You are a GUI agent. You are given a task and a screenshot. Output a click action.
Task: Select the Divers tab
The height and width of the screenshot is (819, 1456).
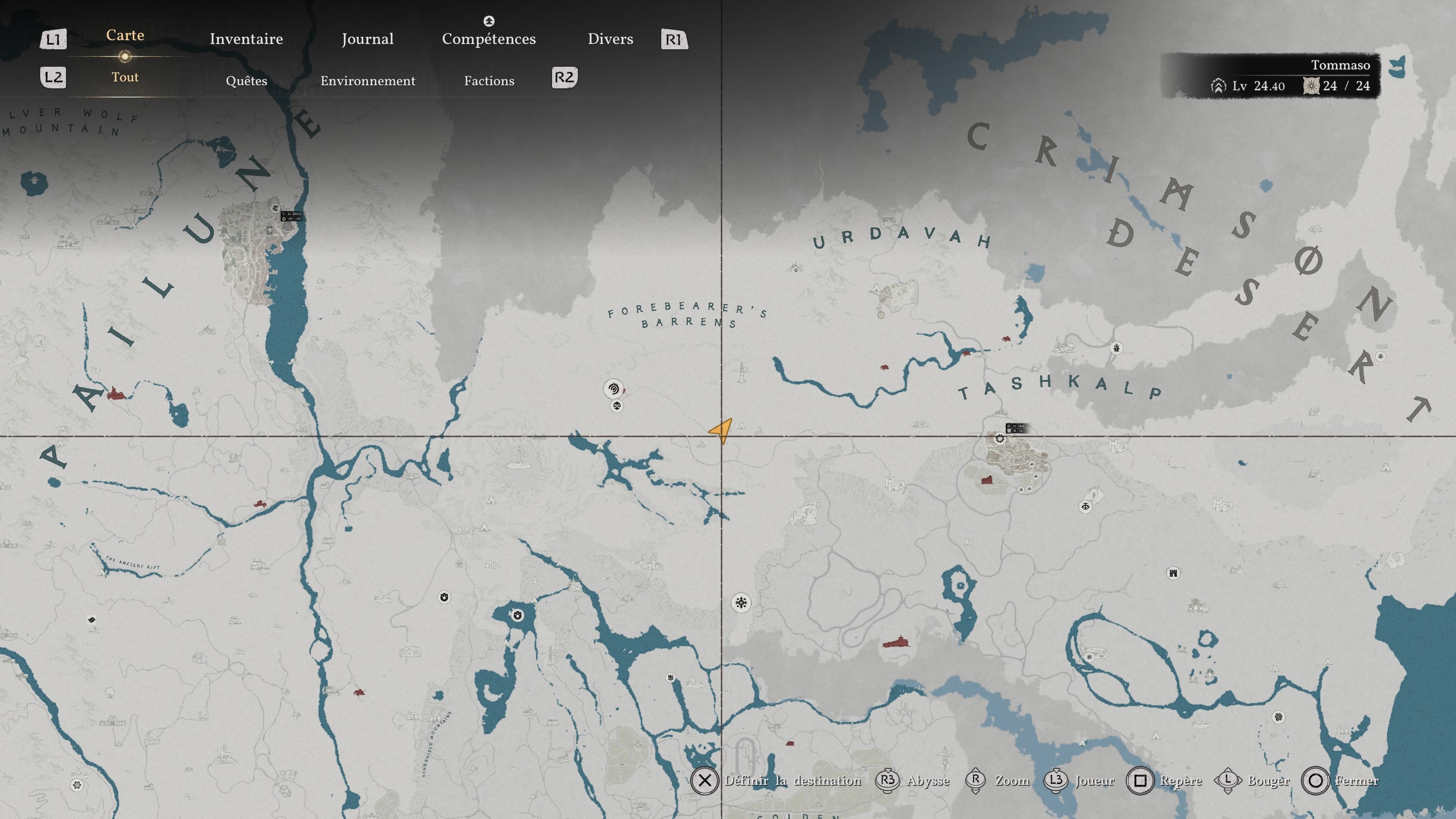click(x=610, y=39)
